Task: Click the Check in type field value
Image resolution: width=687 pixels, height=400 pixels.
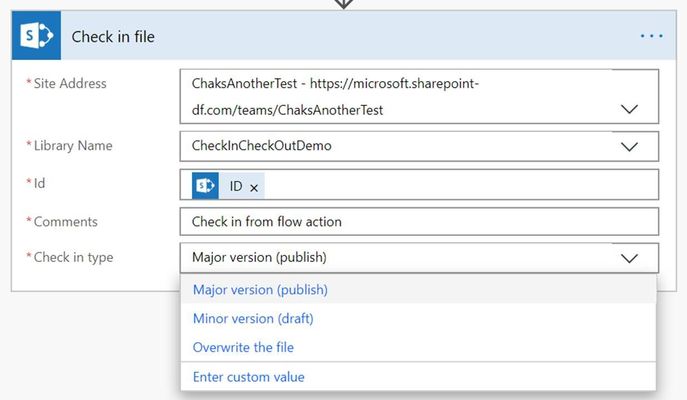Action: tap(259, 257)
